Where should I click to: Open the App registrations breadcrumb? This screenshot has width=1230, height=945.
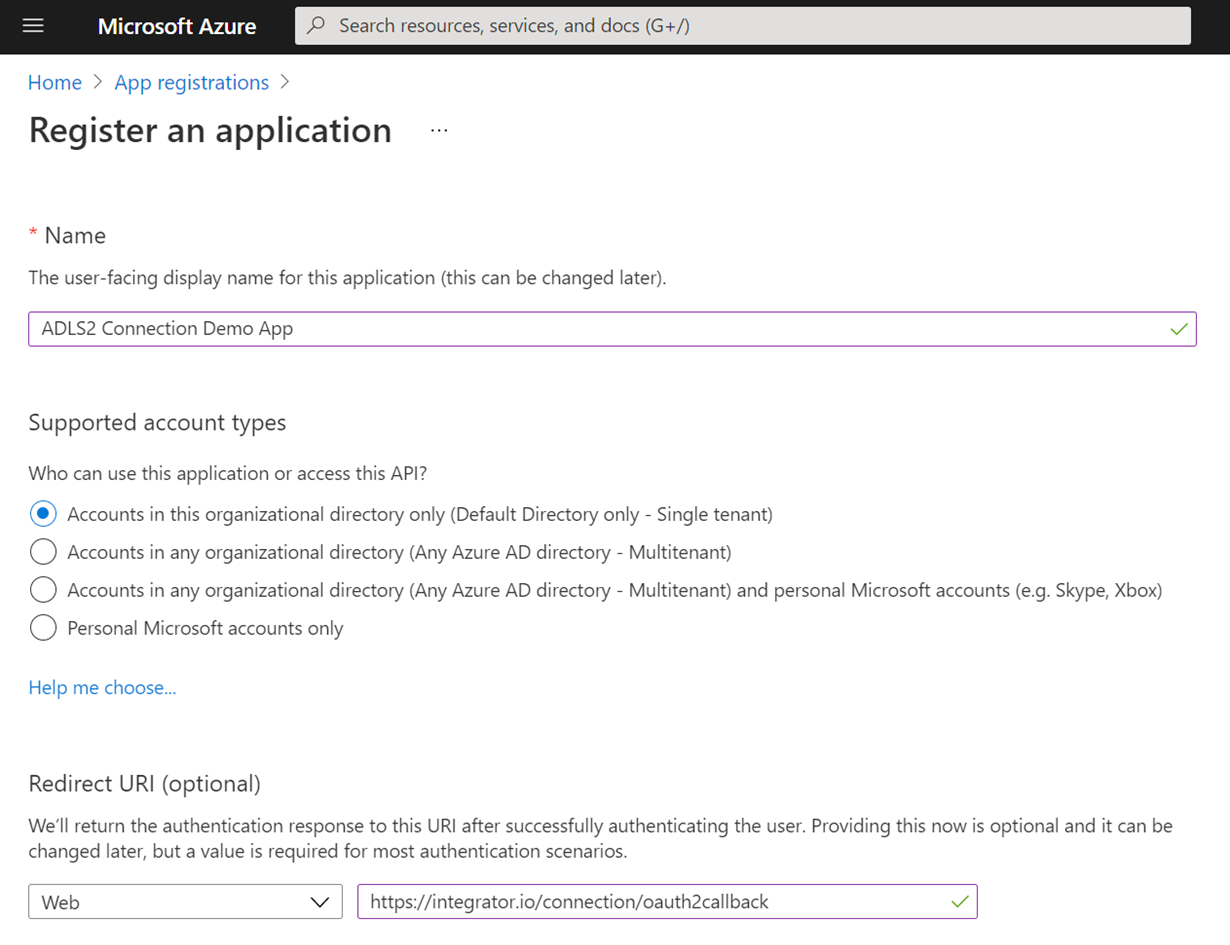pos(192,83)
